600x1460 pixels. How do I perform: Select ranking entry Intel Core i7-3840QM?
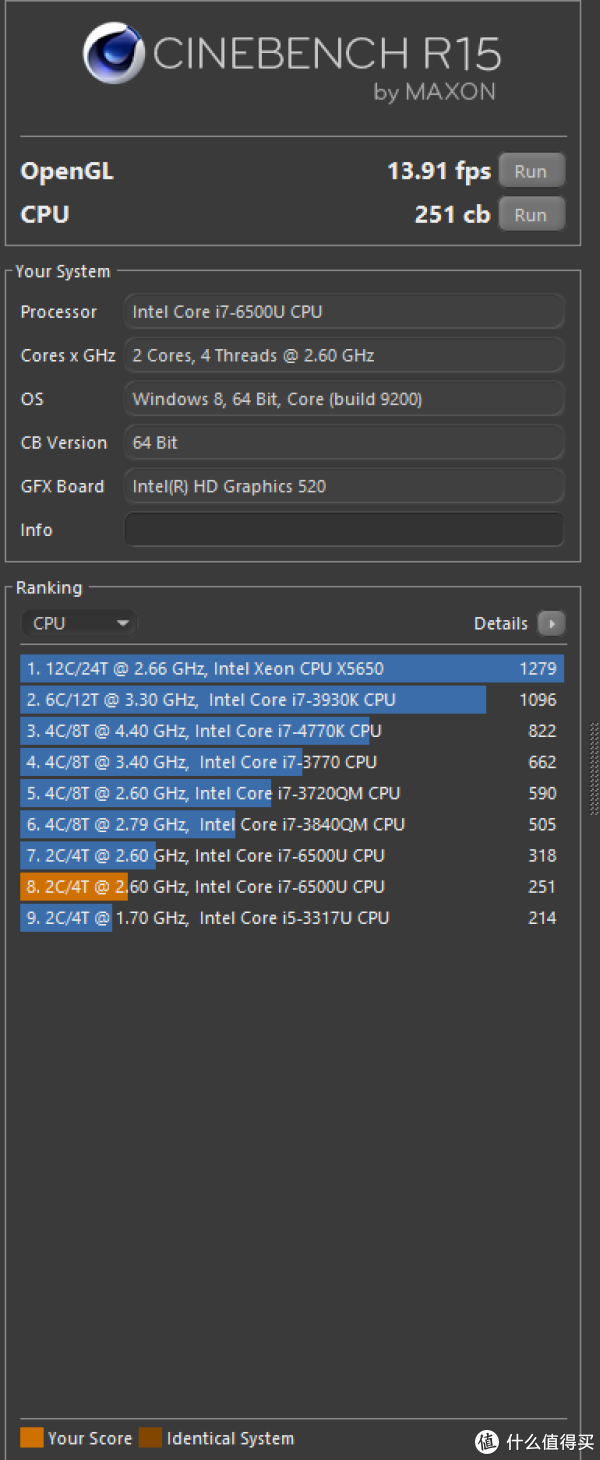pyautogui.click(x=292, y=824)
